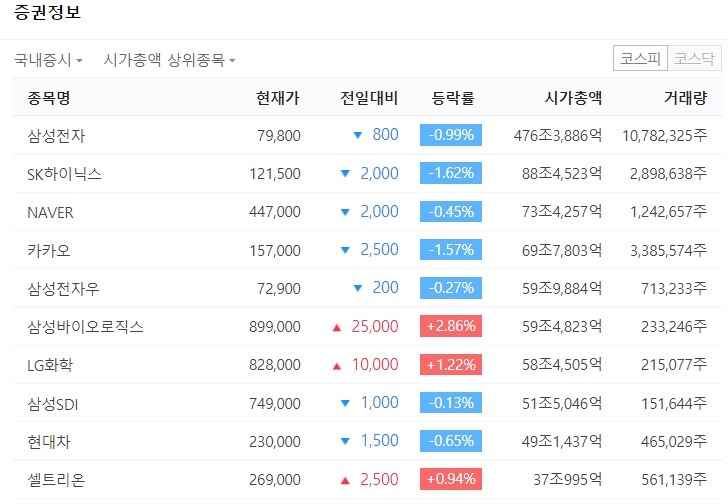Open the SK하이닉스 stock link

click(x=64, y=174)
